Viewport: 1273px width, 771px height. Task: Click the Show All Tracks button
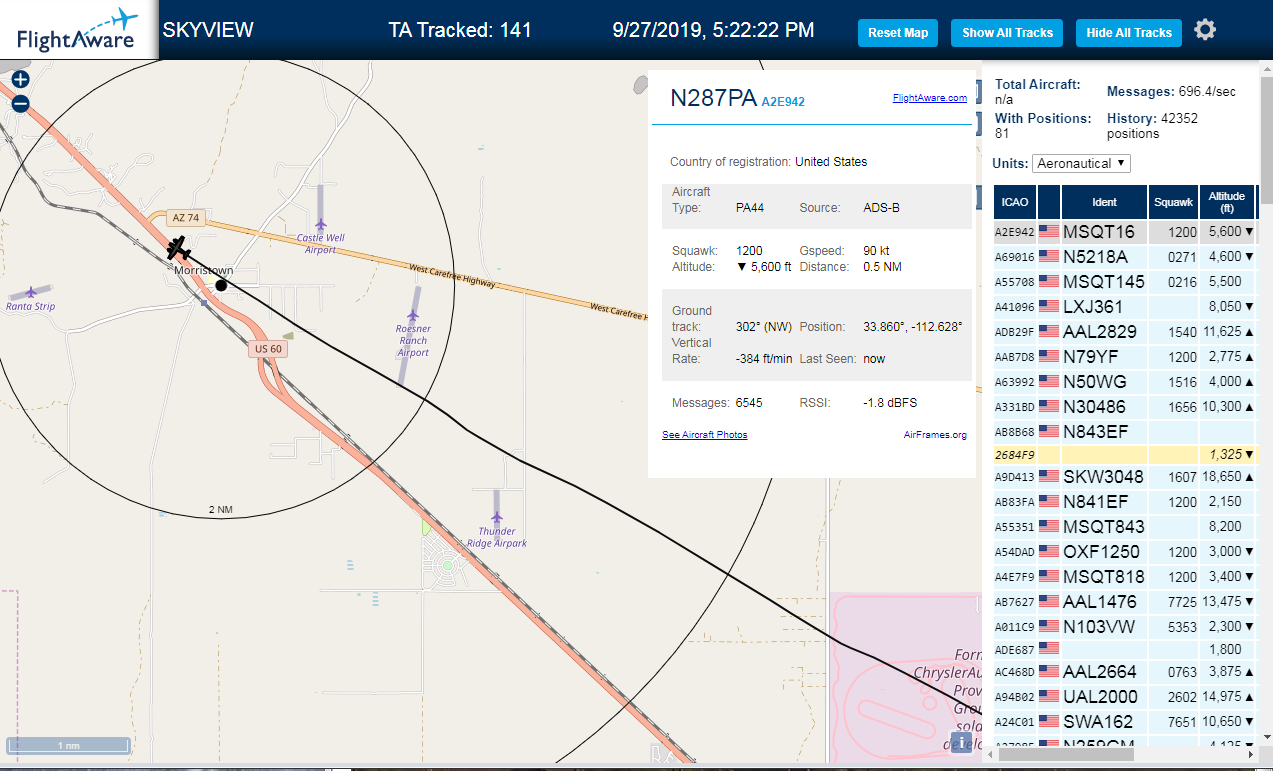1007,33
